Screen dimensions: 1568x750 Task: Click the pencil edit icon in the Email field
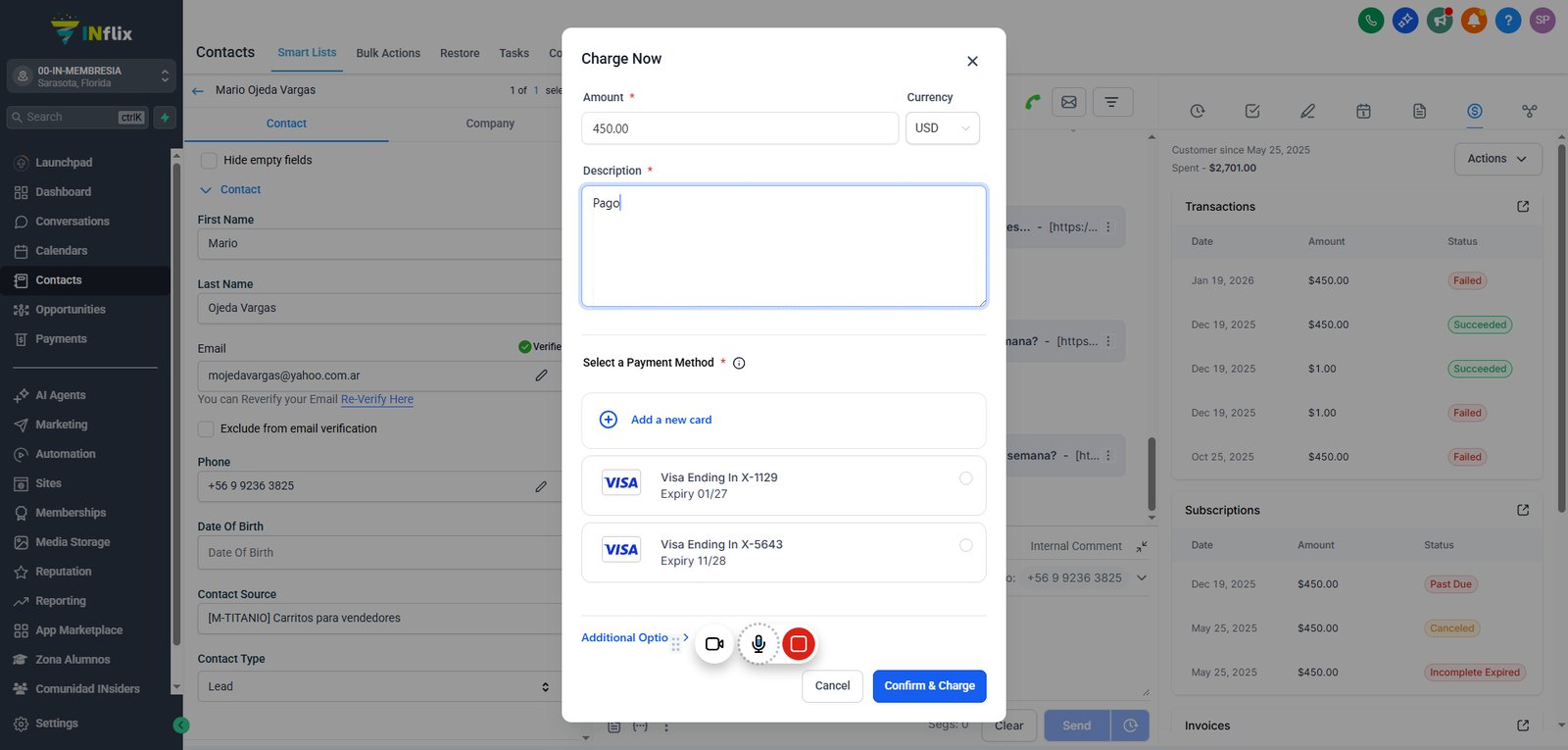(x=541, y=375)
